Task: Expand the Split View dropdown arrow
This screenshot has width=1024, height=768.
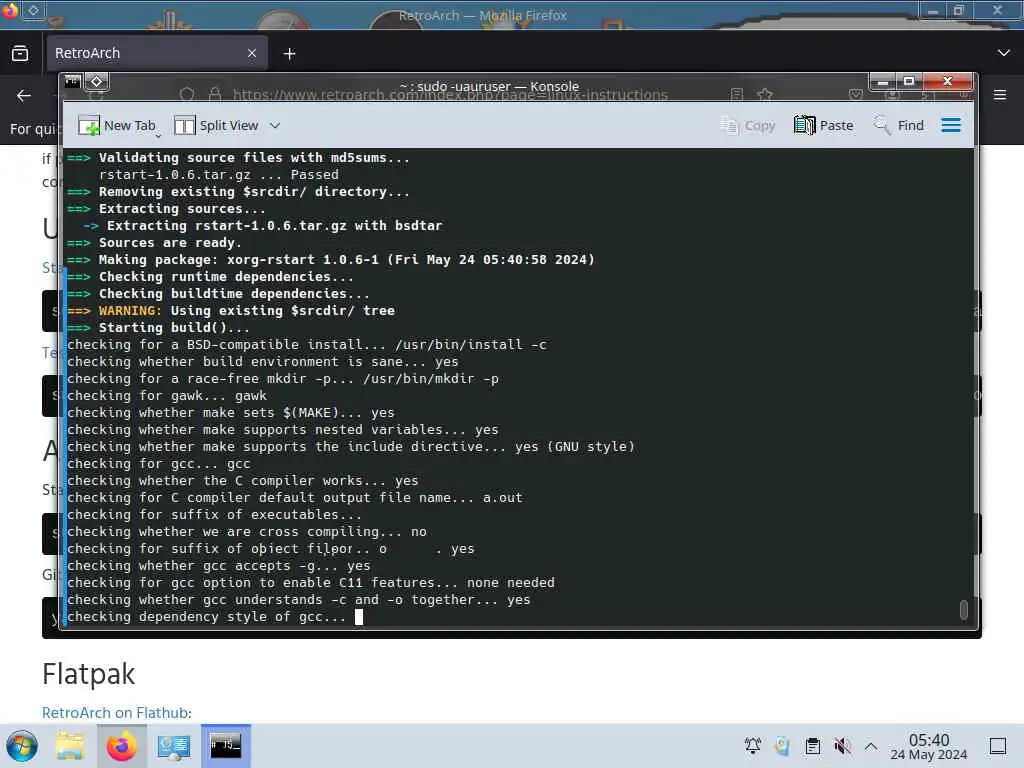Action: [x=275, y=125]
